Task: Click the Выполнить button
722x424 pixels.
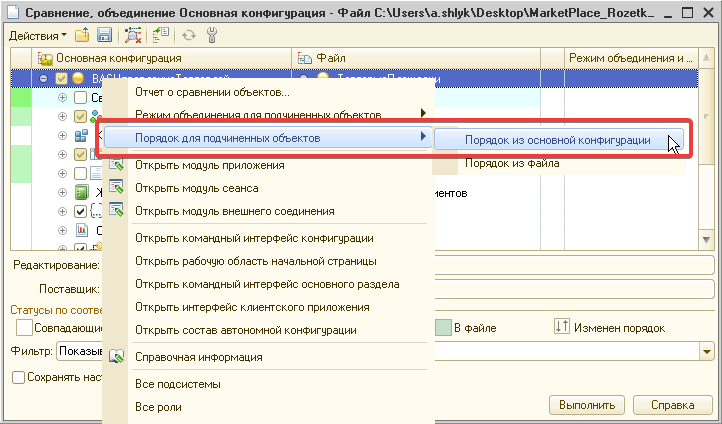Action: pos(587,405)
